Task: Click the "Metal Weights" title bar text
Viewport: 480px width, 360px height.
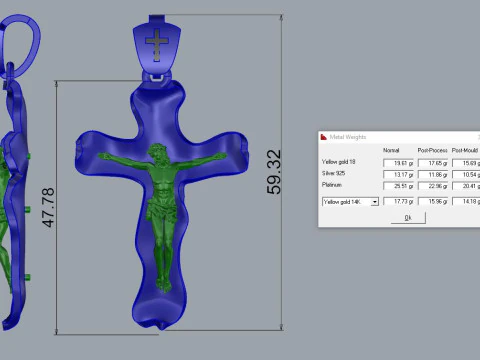Action: click(x=348, y=137)
